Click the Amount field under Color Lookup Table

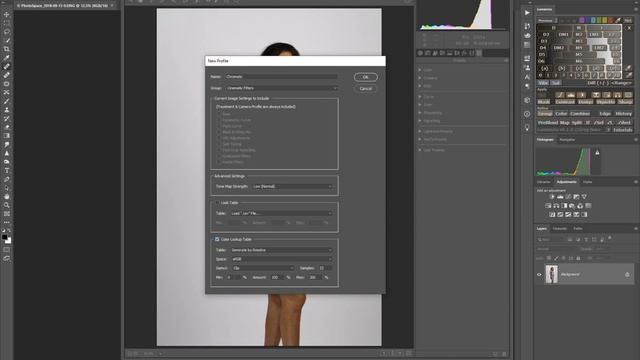pos(278,278)
